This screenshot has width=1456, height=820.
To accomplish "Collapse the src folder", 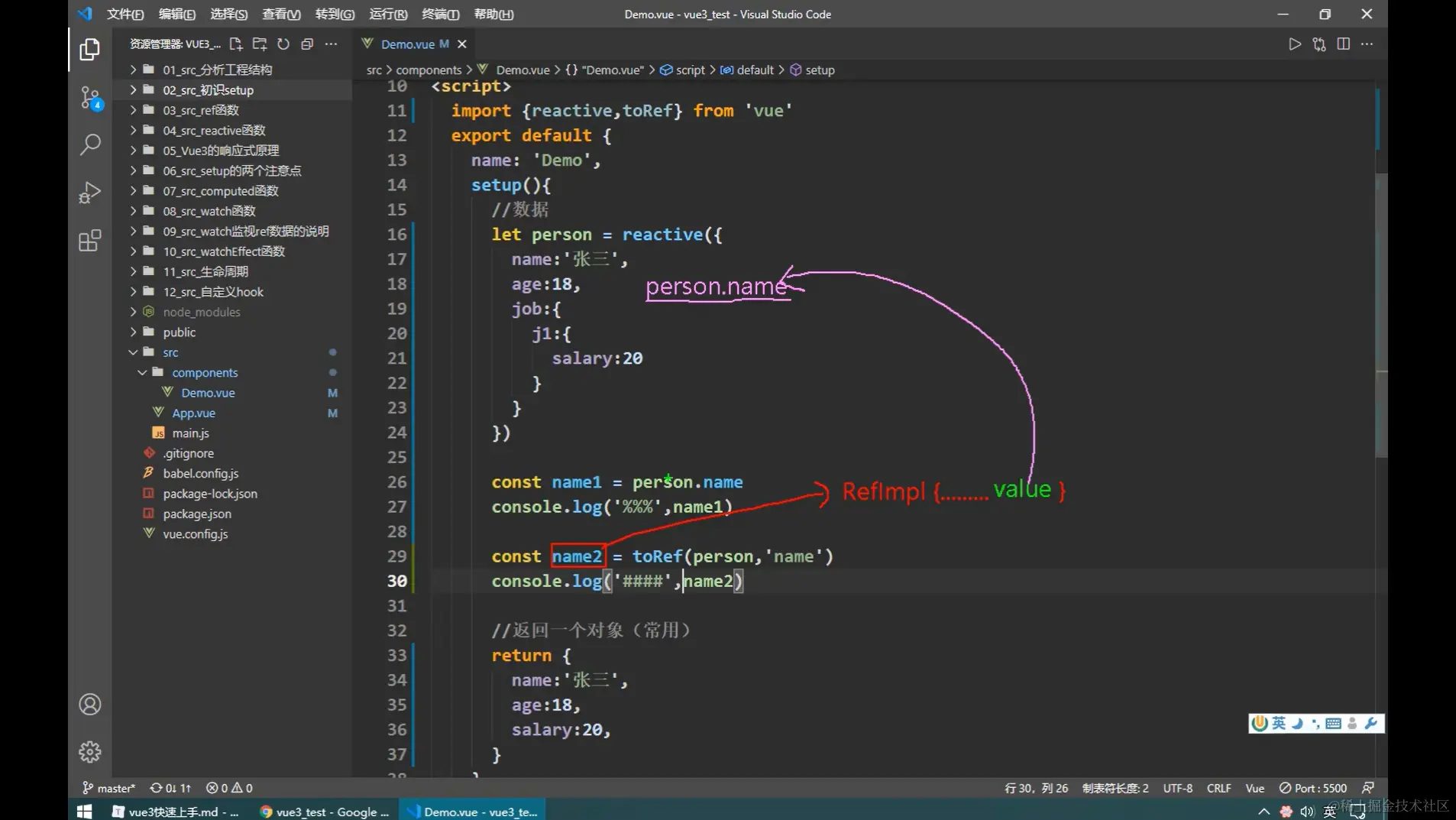I will (x=170, y=352).
